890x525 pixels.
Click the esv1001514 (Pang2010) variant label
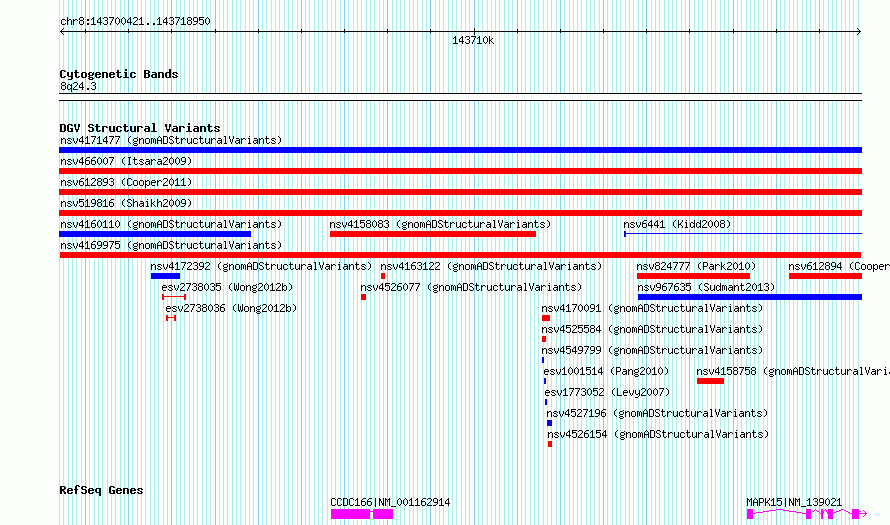pyautogui.click(x=606, y=371)
